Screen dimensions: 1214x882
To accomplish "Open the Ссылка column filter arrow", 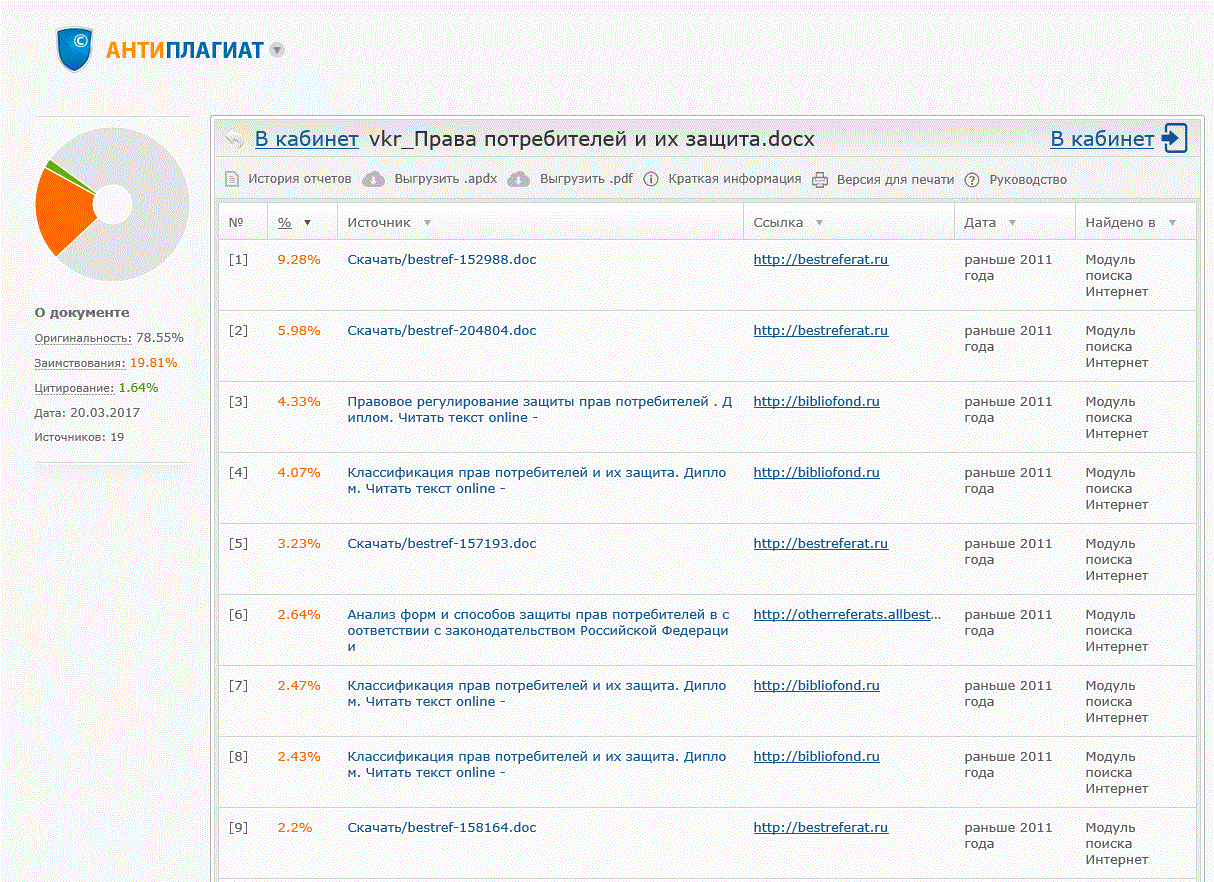I will coord(819,223).
